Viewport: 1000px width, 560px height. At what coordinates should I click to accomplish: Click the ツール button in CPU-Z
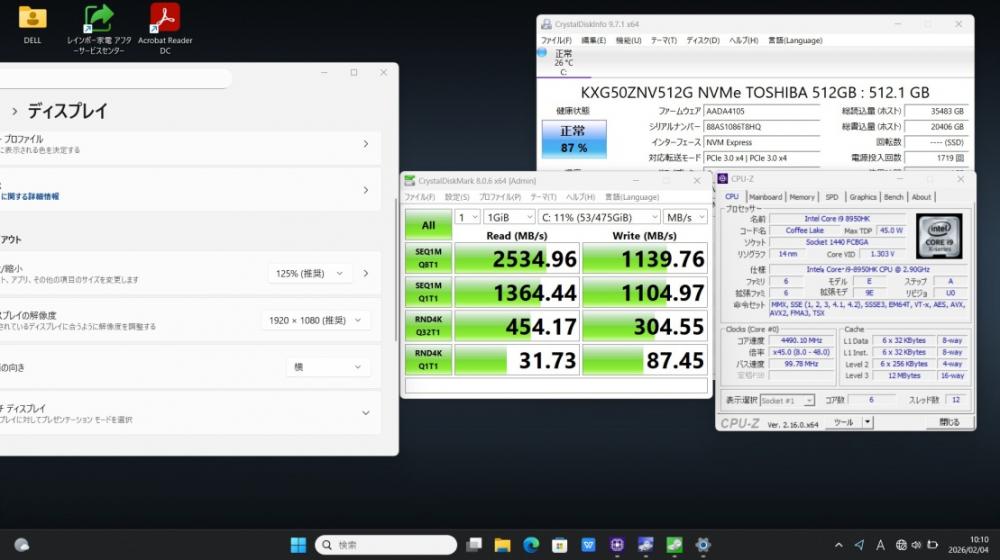click(844, 422)
